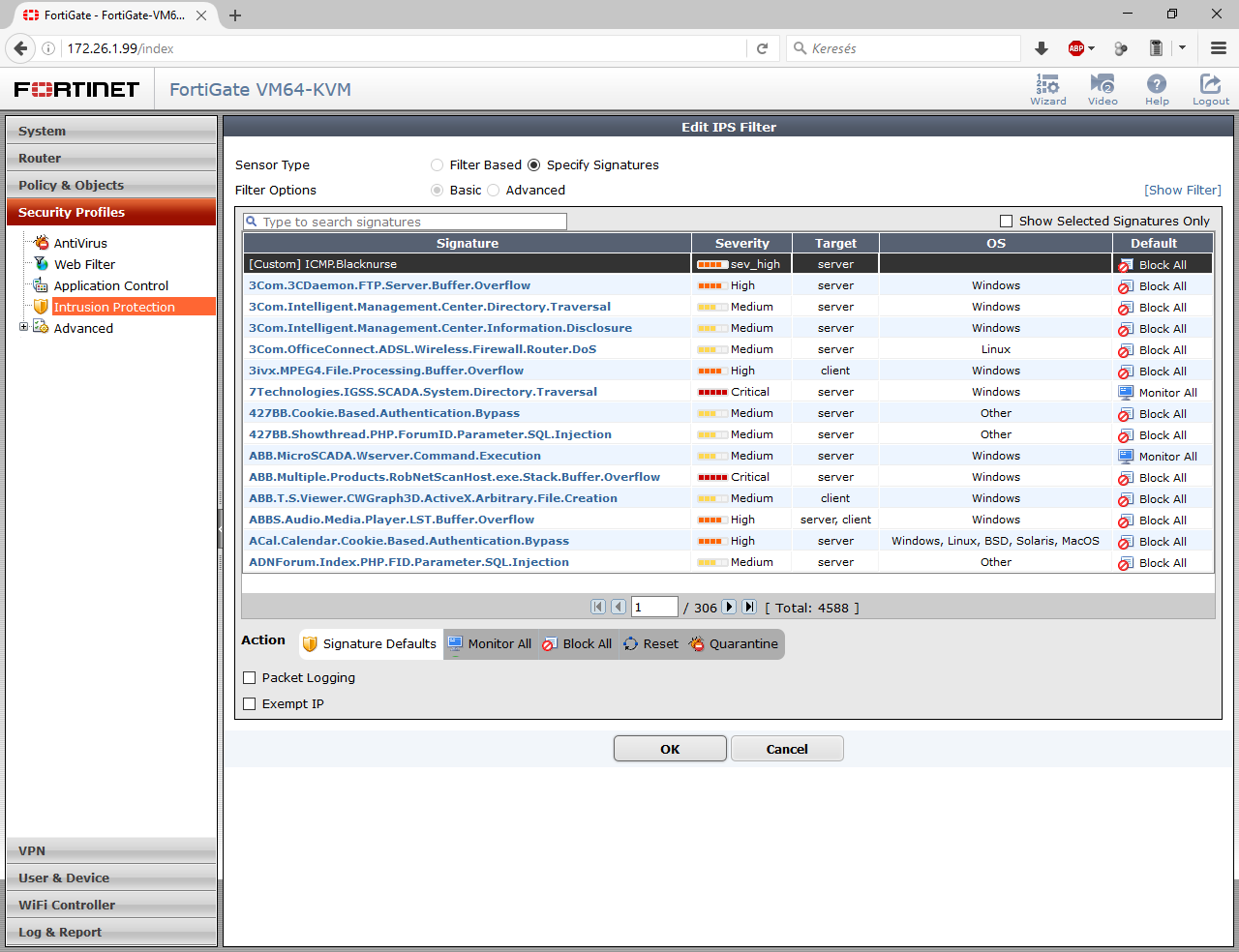This screenshot has width=1239, height=952.
Task: Open the Video help icon
Action: point(1103,89)
